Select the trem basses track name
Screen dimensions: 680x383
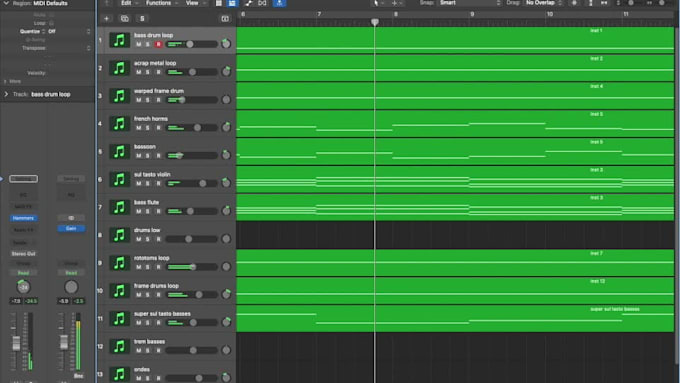[149, 341]
